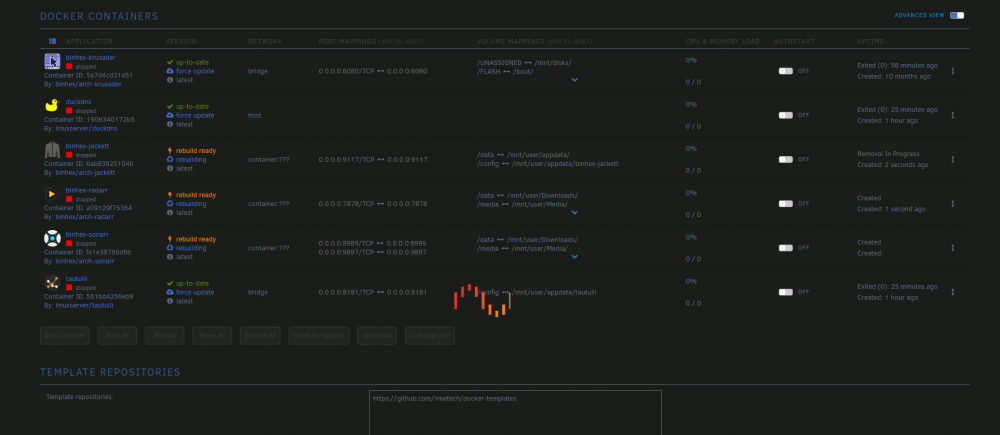
Task: Expand volume mappings for binhex-sonarr
Action: (x=575, y=256)
